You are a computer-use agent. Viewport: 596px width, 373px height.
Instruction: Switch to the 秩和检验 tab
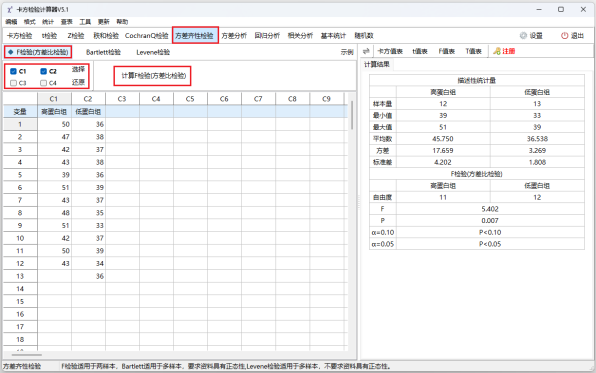click(106, 36)
